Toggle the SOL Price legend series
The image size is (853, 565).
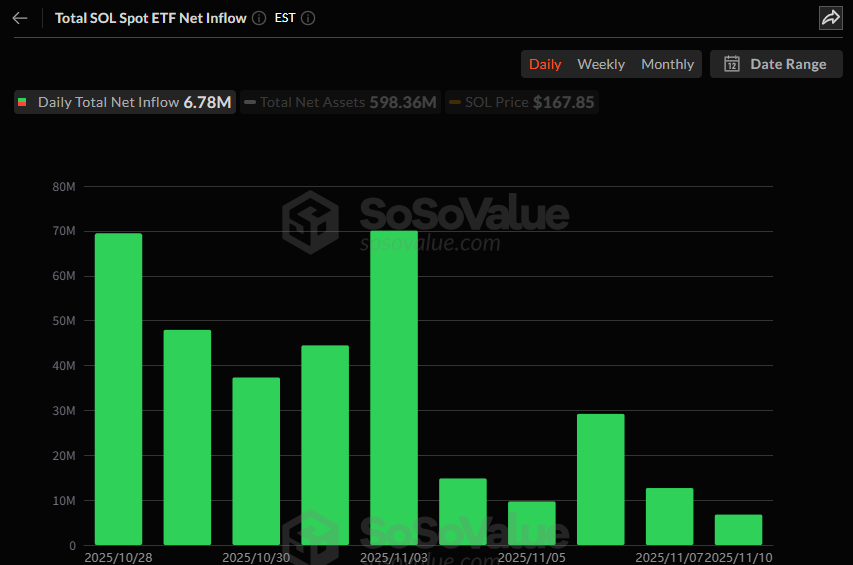pyautogui.click(x=521, y=102)
